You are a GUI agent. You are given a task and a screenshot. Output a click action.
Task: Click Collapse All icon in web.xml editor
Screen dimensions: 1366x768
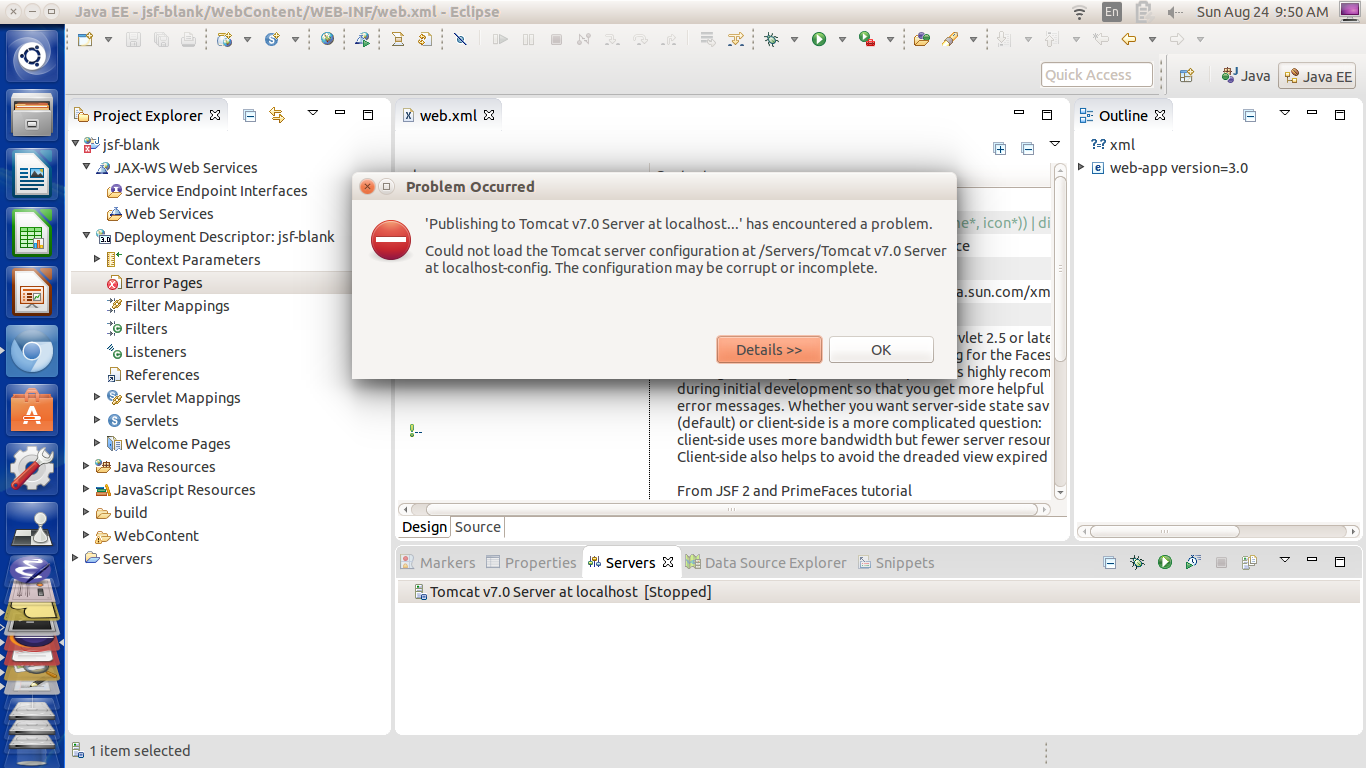1027,148
